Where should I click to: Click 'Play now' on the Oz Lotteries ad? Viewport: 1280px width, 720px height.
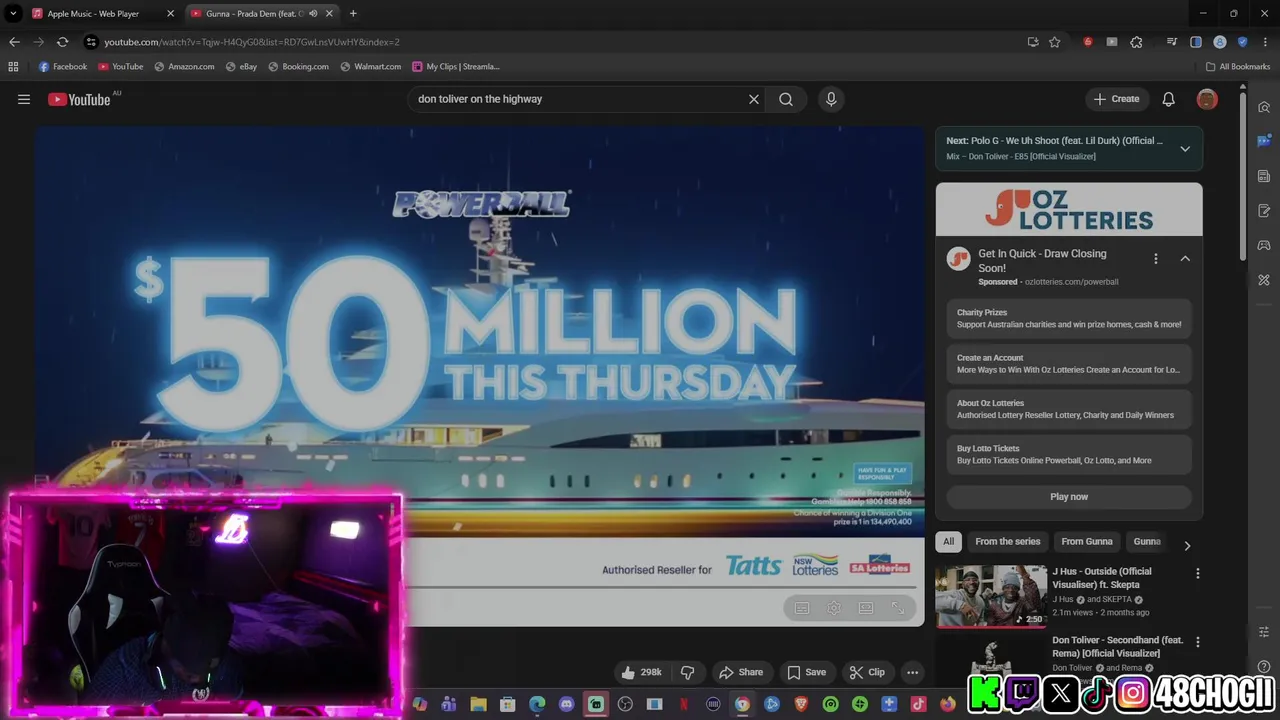[x=1069, y=496]
